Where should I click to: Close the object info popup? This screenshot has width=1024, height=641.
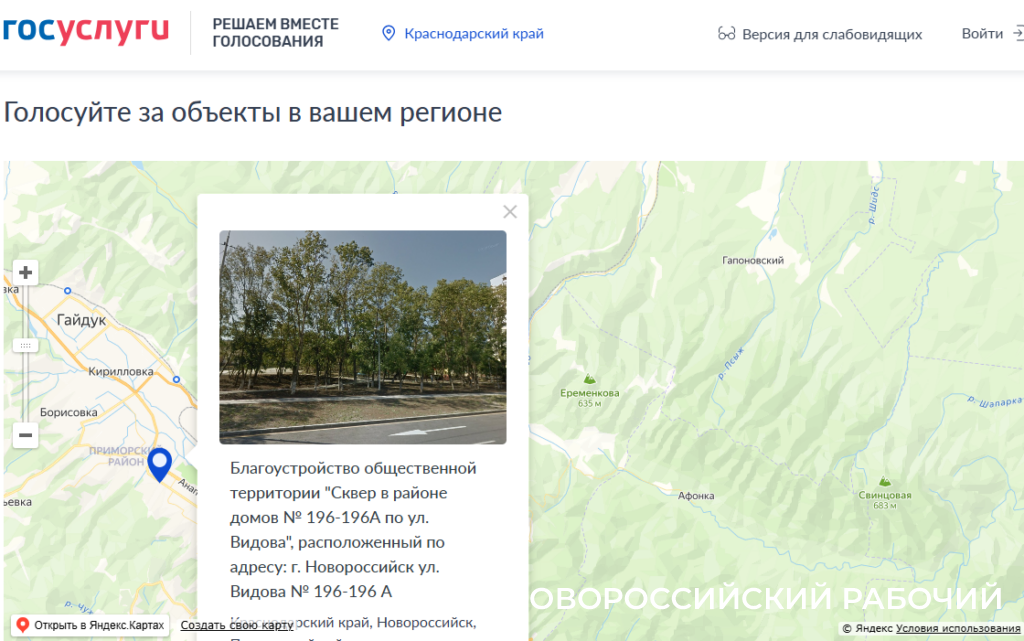click(510, 212)
